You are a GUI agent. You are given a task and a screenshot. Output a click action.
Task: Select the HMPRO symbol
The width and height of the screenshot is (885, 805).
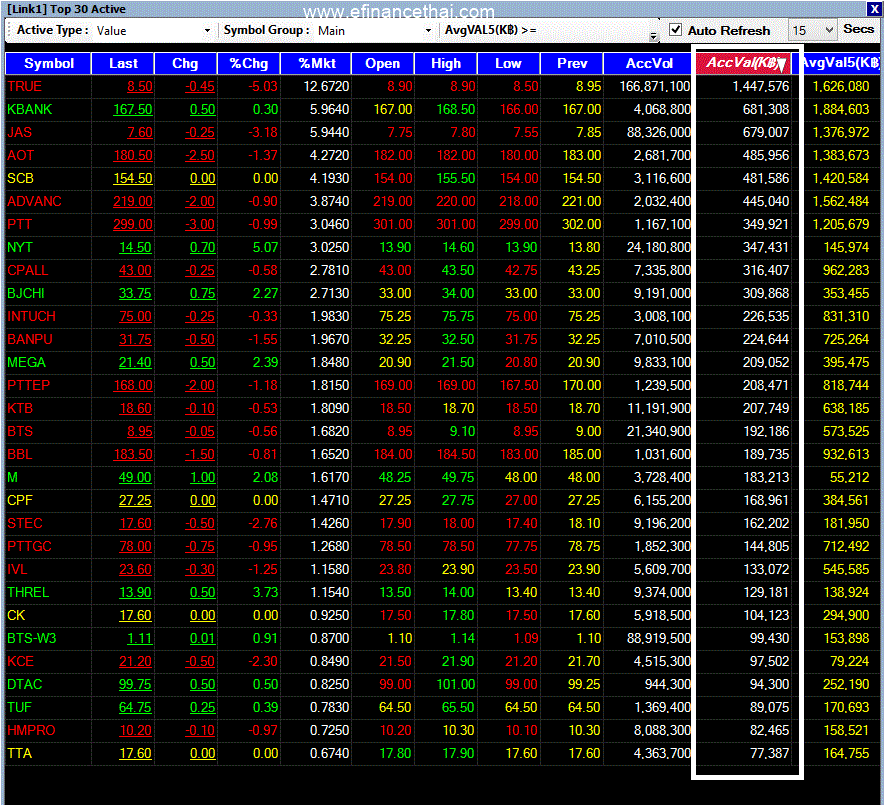(32, 730)
